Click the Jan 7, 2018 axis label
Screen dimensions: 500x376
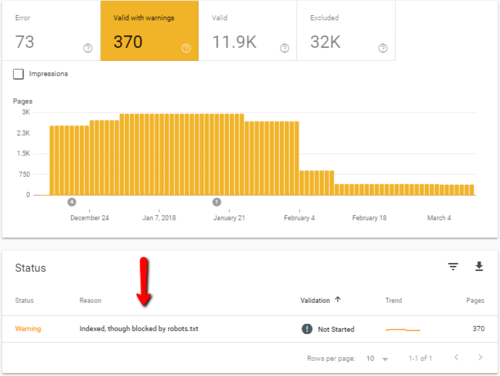(x=159, y=218)
